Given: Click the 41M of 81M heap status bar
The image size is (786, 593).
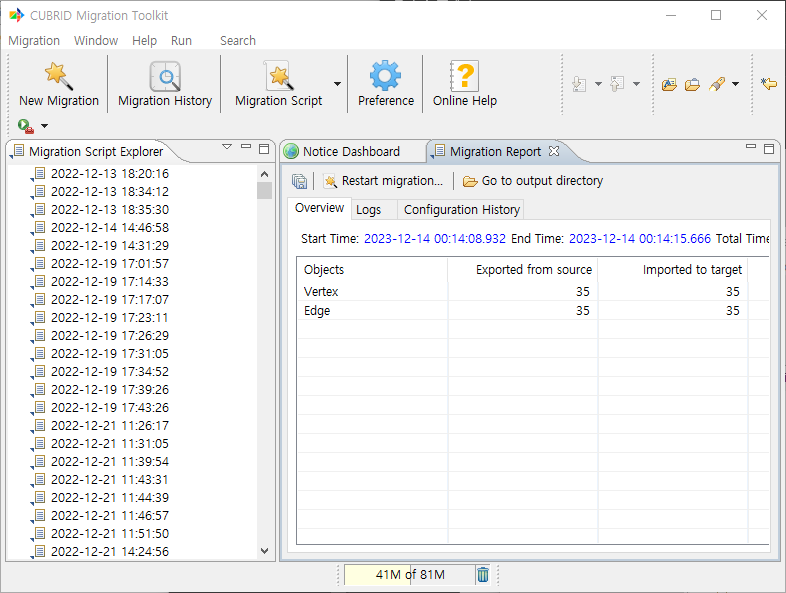Looking at the screenshot, I should 410,574.
